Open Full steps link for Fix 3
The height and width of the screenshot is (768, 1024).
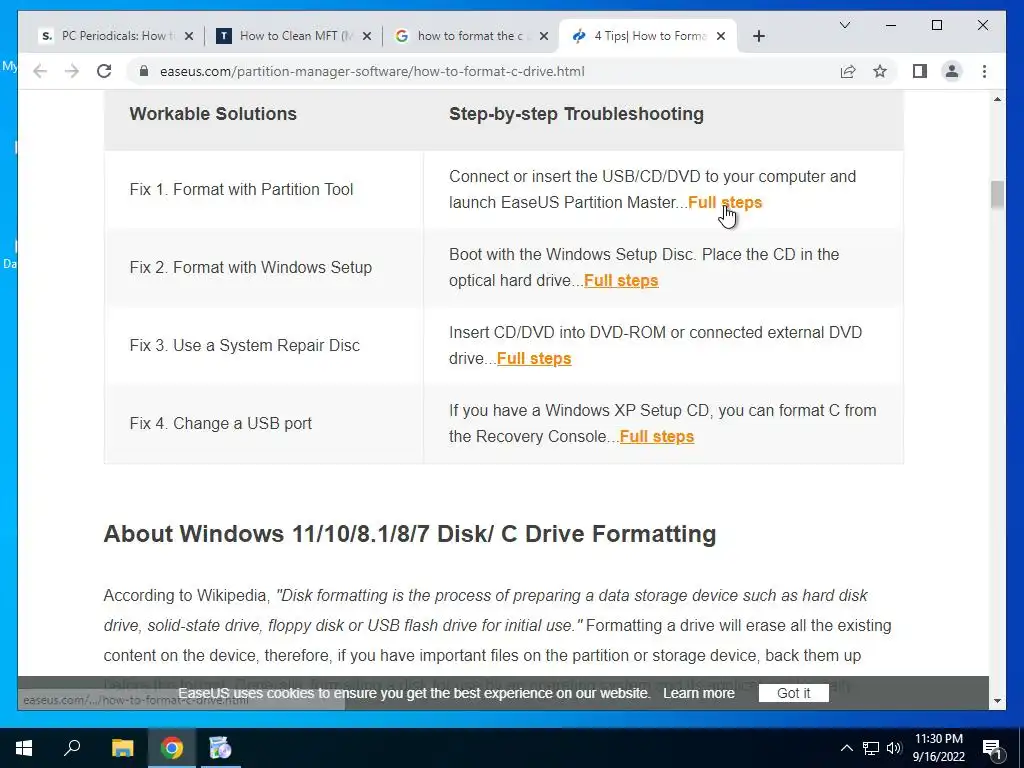(534, 359)
